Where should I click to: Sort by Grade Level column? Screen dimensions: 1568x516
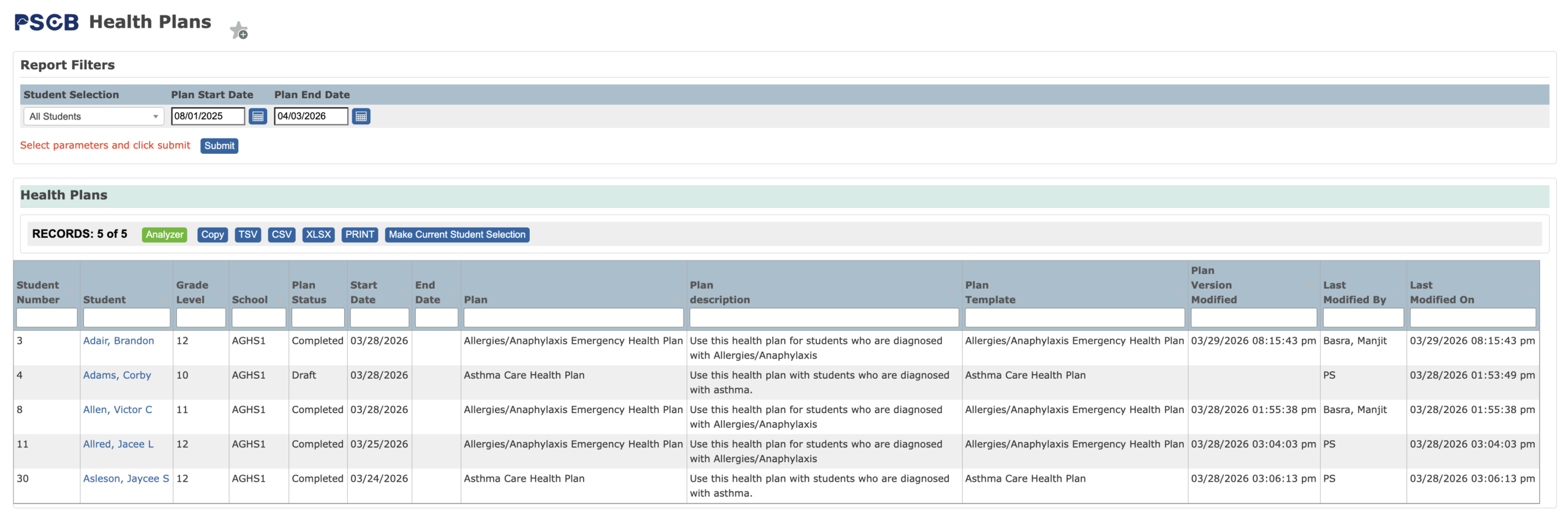(x=192, y=292)
